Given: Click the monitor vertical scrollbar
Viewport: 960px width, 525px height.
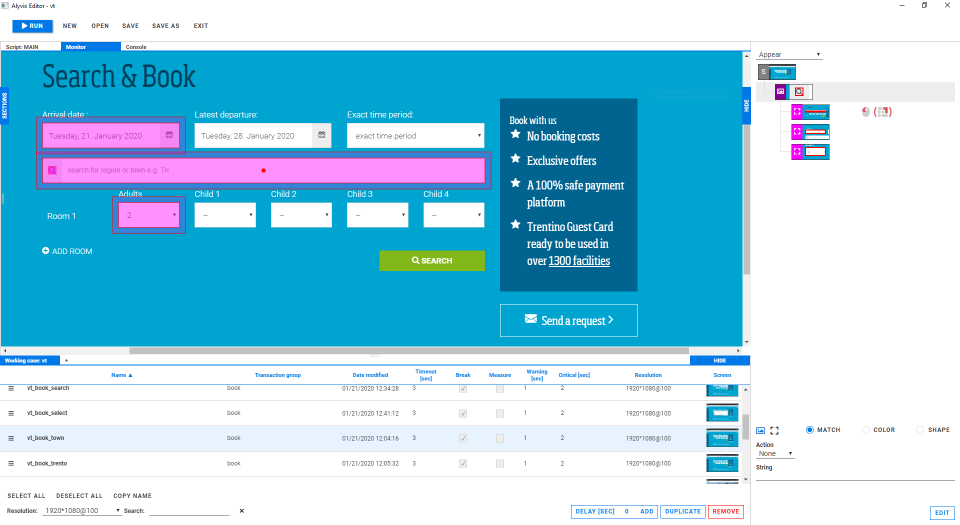Looking at the screenshot, I should point(746,199).
